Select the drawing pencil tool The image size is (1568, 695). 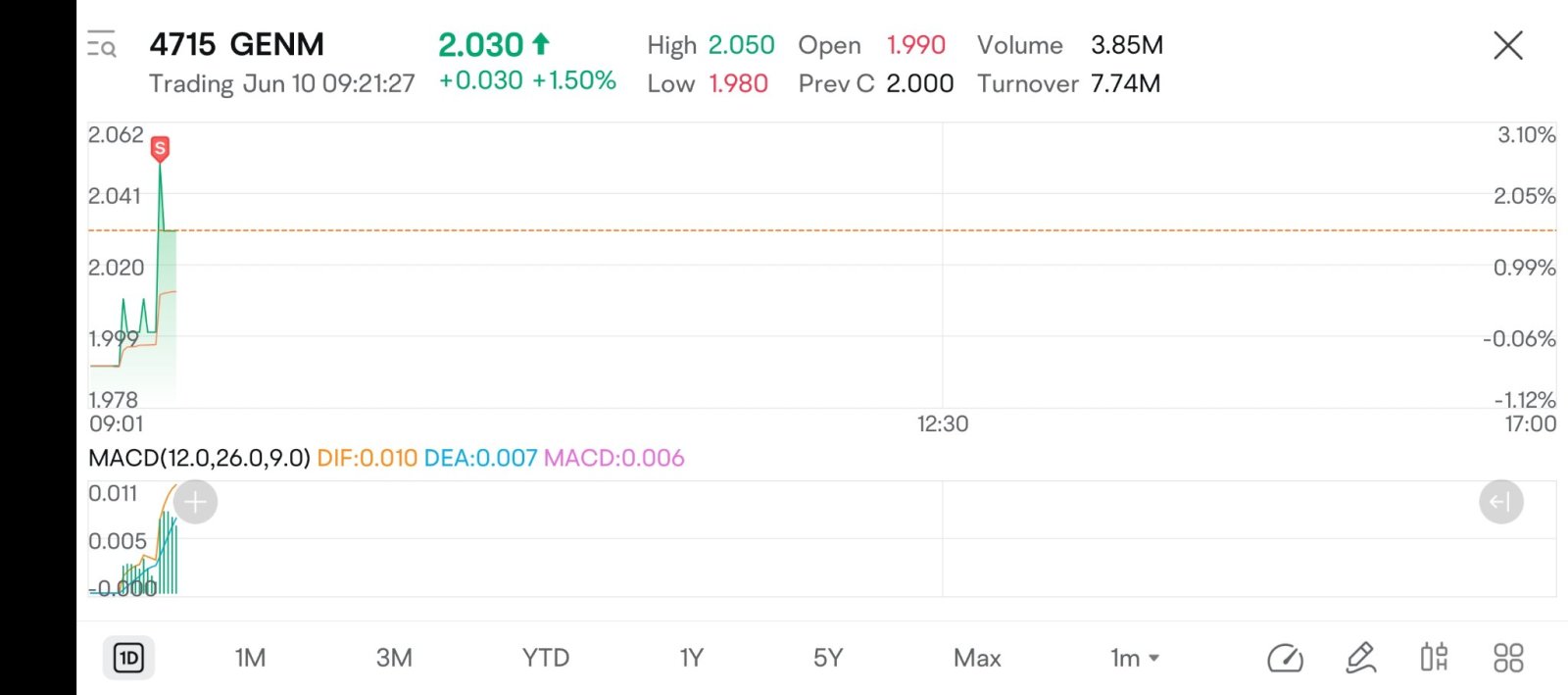(1361, 658)
